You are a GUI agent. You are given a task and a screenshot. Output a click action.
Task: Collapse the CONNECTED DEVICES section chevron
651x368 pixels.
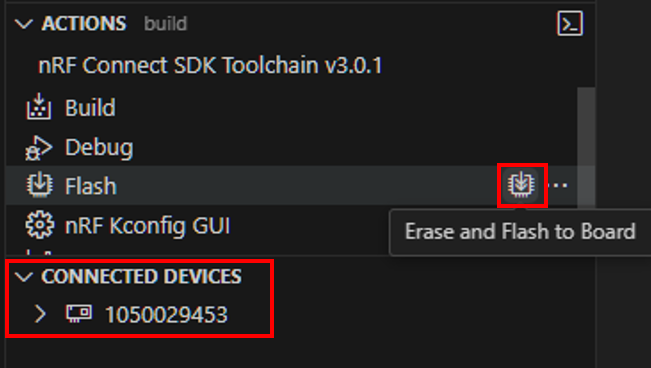tap(24, 277)
